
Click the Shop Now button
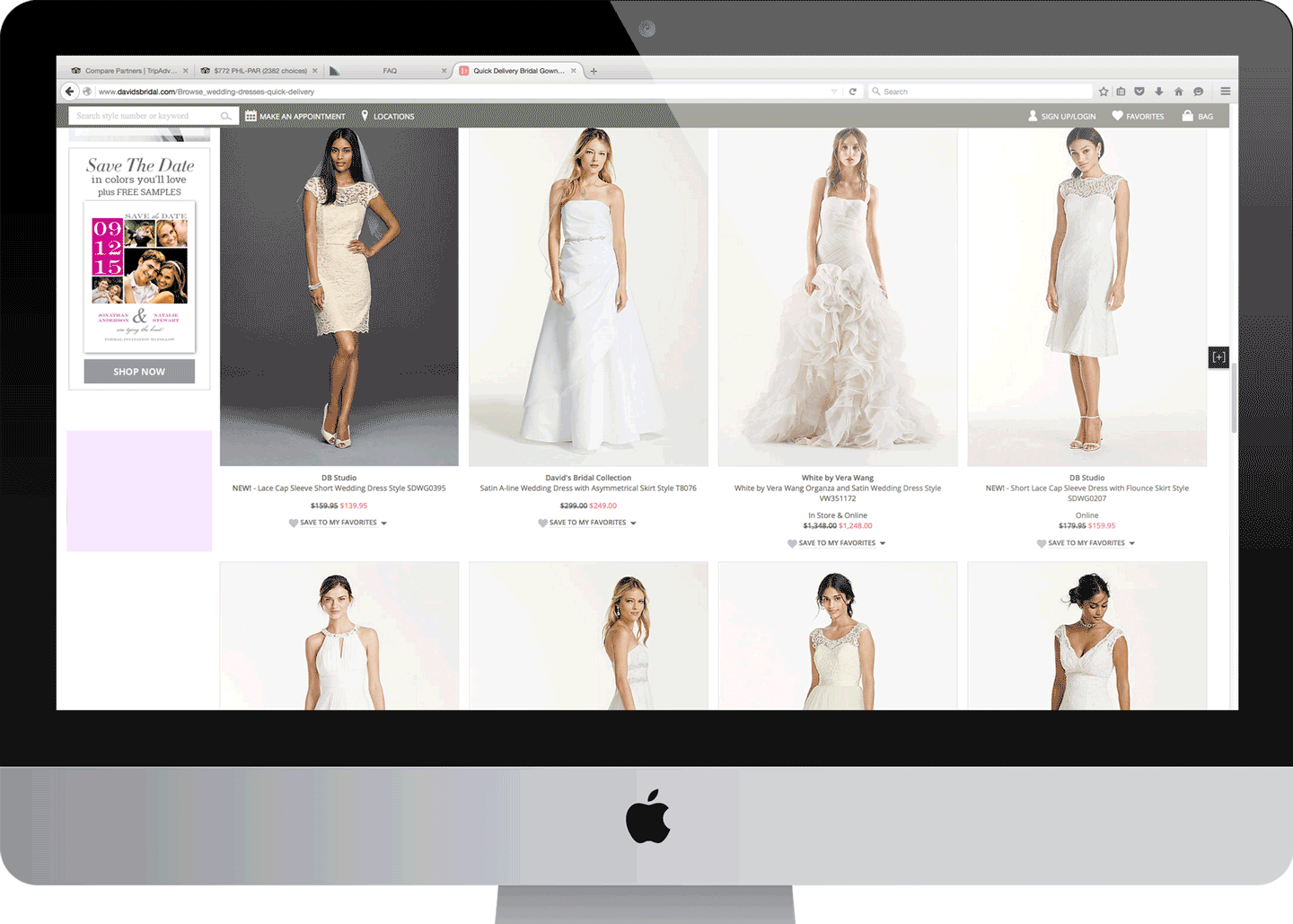click(x=139, y=372)
